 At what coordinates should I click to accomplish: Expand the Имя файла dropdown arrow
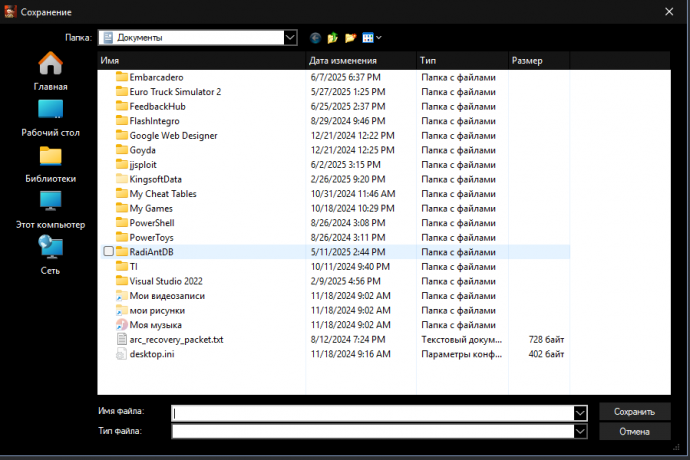(579, 412)
